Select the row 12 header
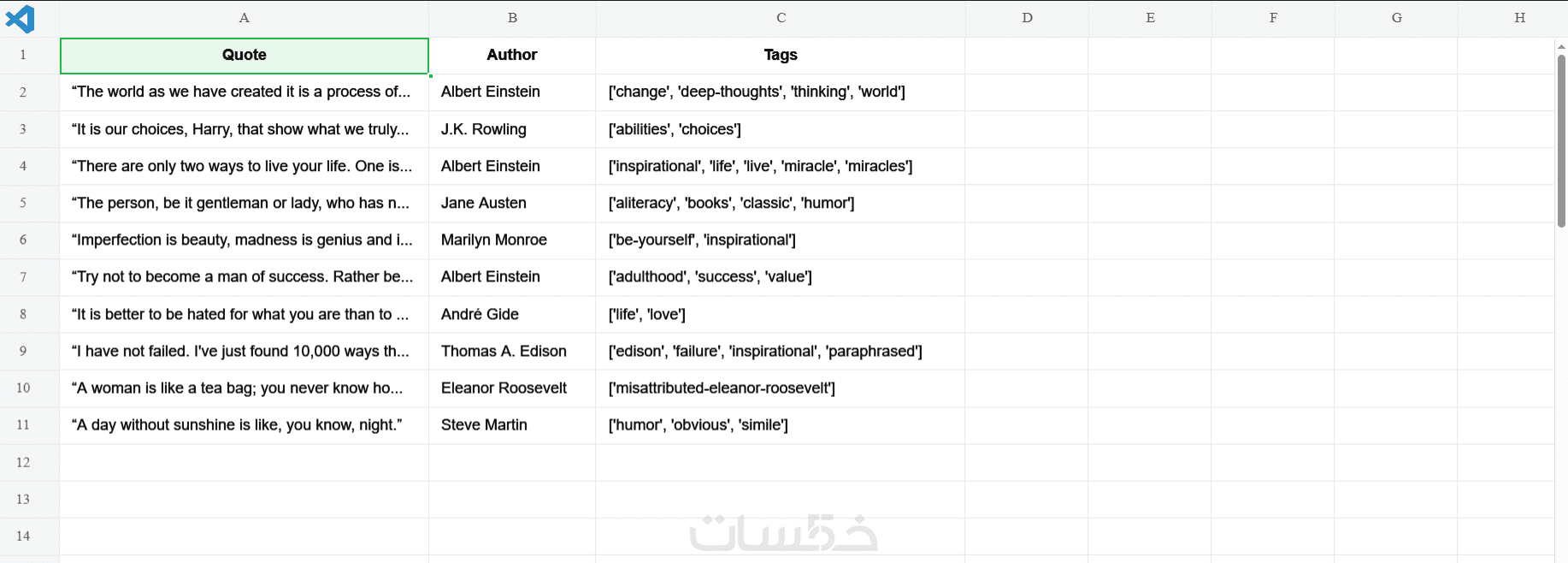The height and width of the screenshot is (563, 1568). pos(23,462)
